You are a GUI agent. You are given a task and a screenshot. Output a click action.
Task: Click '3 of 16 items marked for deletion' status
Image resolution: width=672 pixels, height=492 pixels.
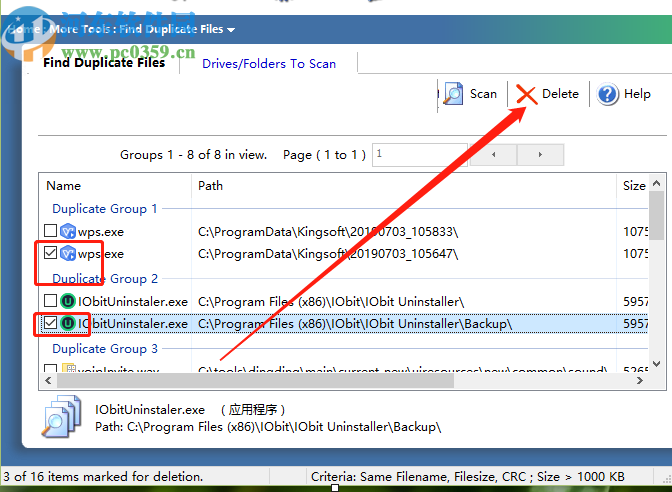pyautogui.click(x=103, y=477)
